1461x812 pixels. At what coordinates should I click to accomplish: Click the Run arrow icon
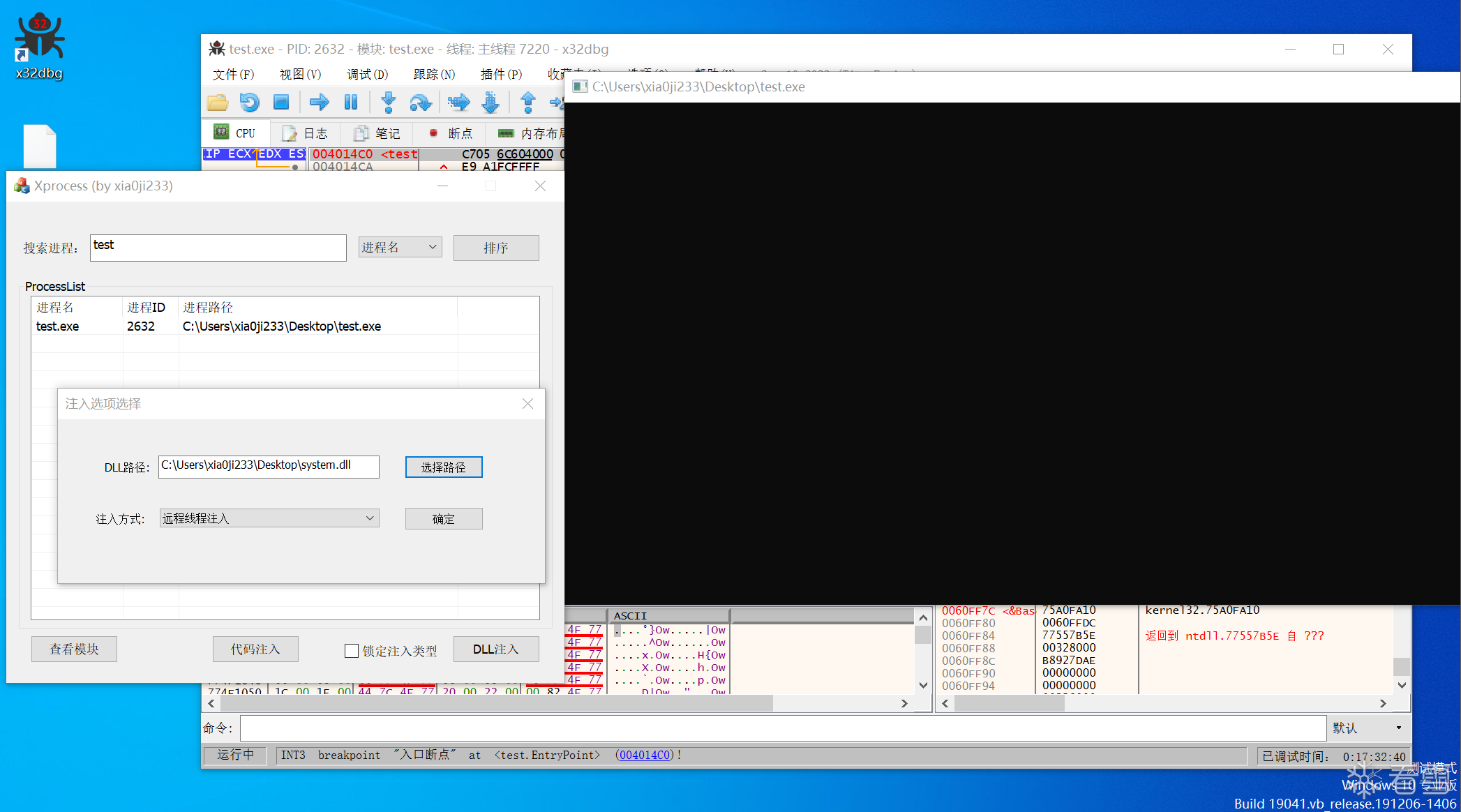click(319, 103)
